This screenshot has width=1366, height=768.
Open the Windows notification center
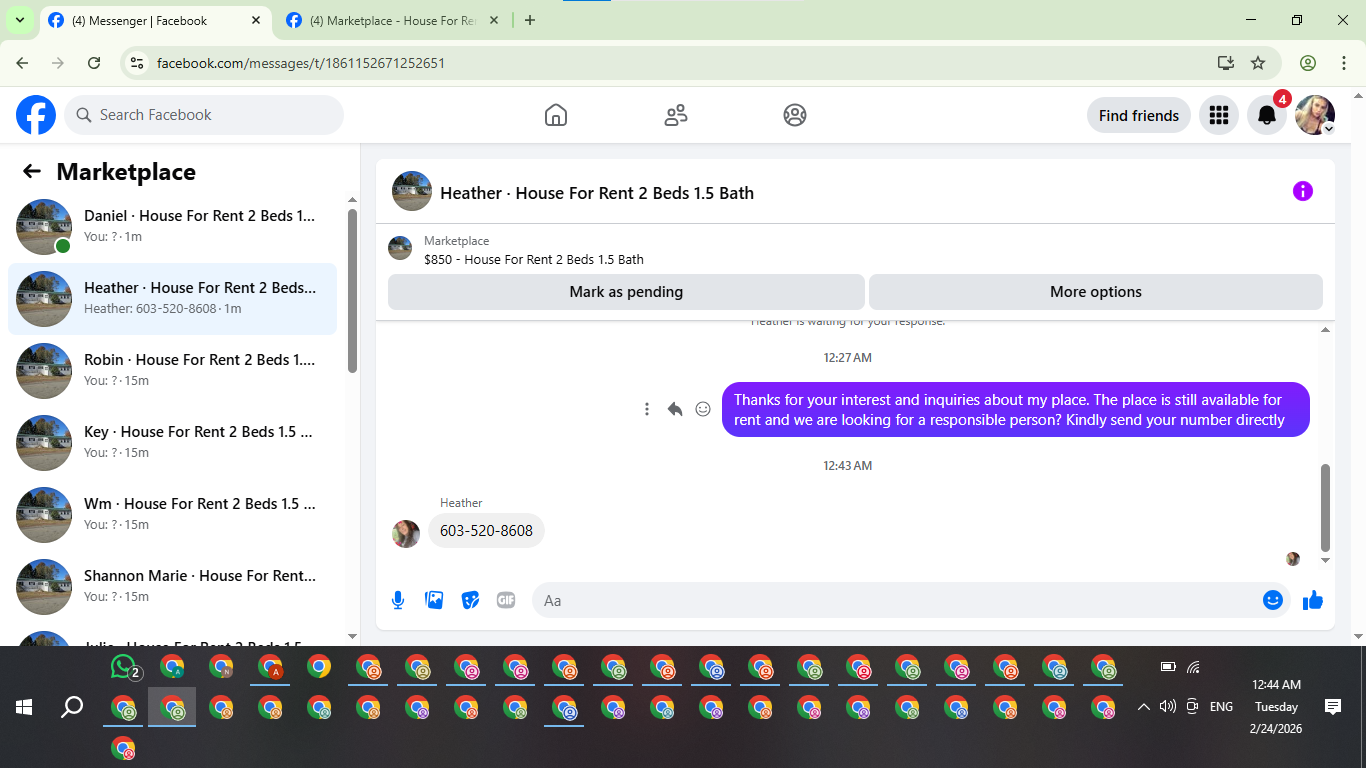pos(1332,707)
